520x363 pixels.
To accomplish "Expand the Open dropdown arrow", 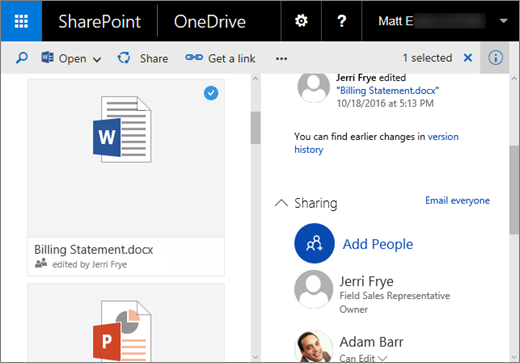I will (x=97, y=60).
